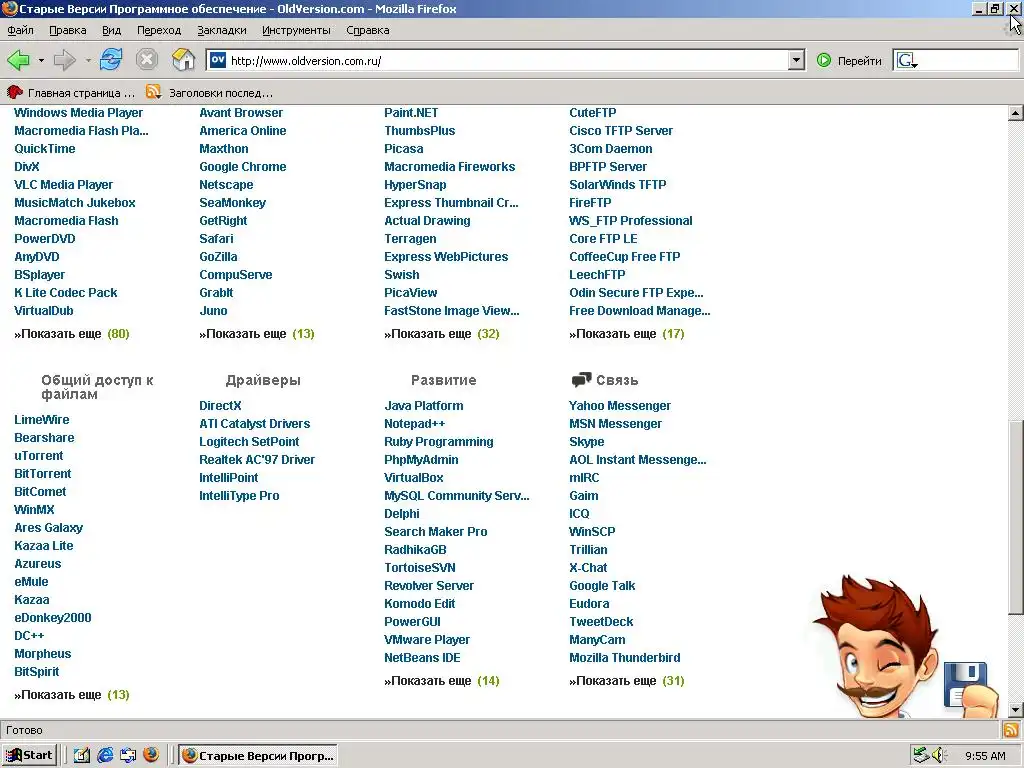1024x768 pixels.
Task: Open the FireFTP link
Action: pyautogui.click(x=590, y=202)
